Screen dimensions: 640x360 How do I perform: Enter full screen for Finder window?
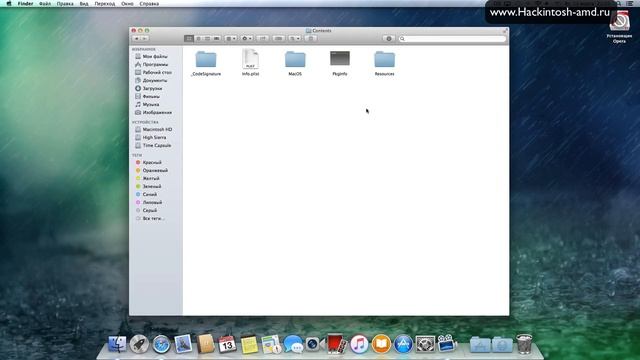pyautogui.click(x=504, y=31)
